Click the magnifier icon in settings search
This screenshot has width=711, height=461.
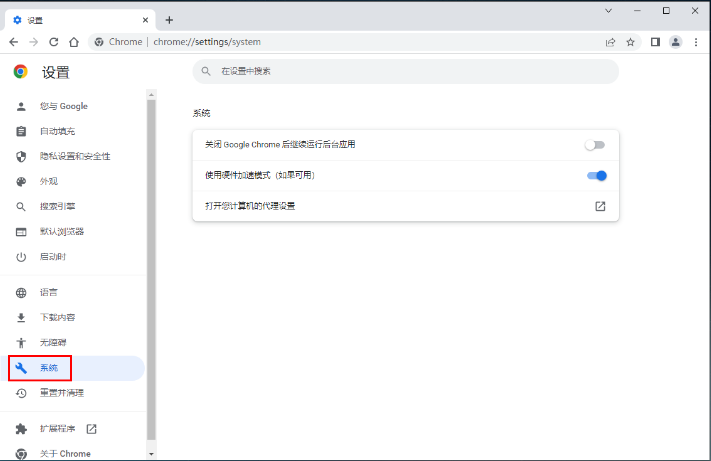pos(206,71)
